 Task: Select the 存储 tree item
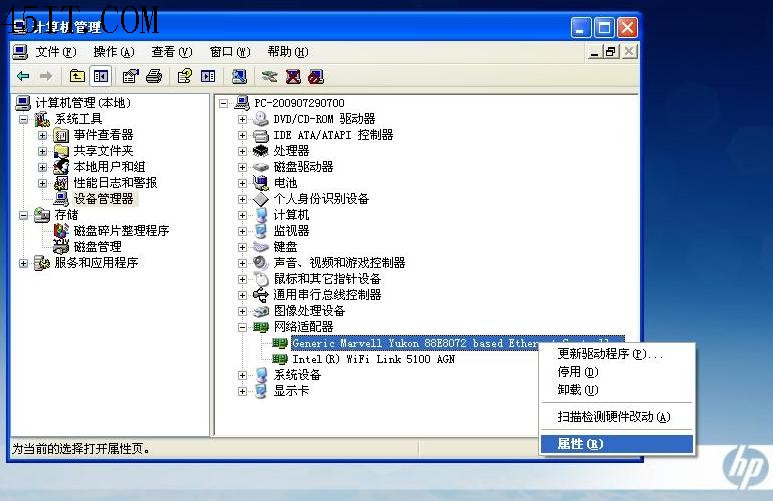click(66, 215)
